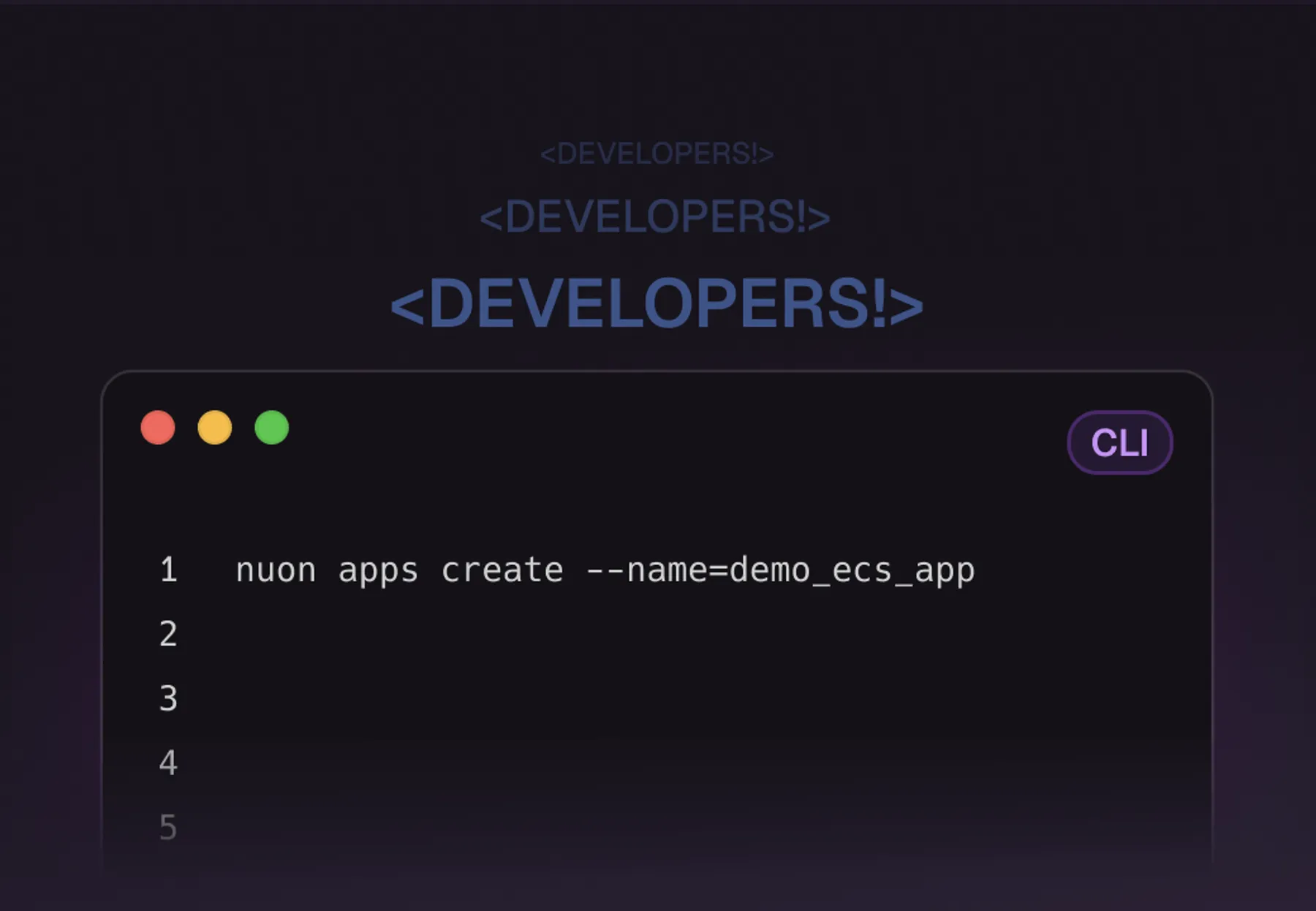Click the largest <DEVELOPERS!> heading
1316x911 pixels.
click(657, 303)
